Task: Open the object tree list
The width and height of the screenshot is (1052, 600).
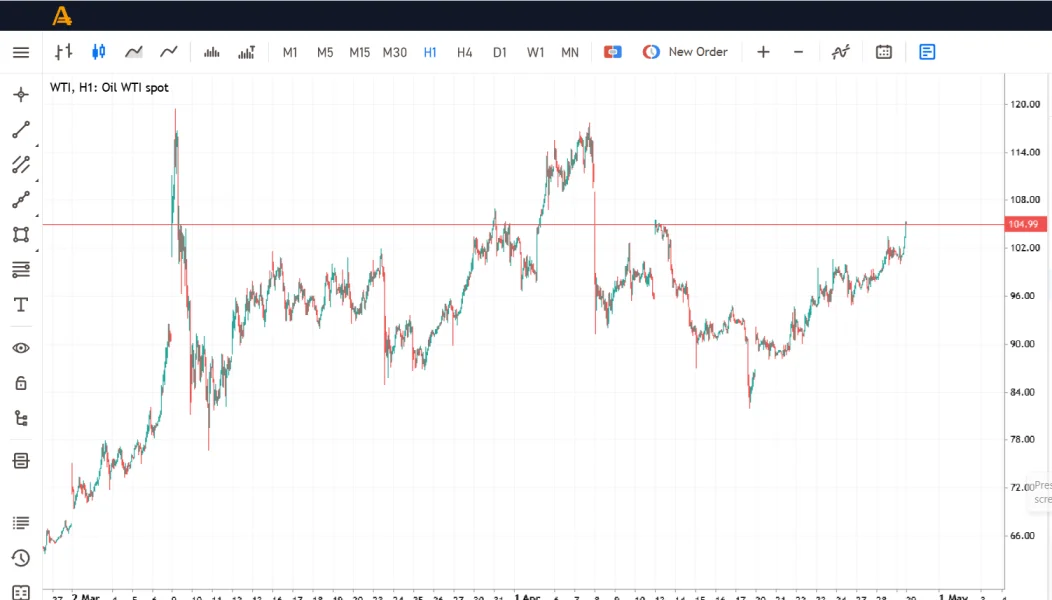Action: [x=21, y=419]
